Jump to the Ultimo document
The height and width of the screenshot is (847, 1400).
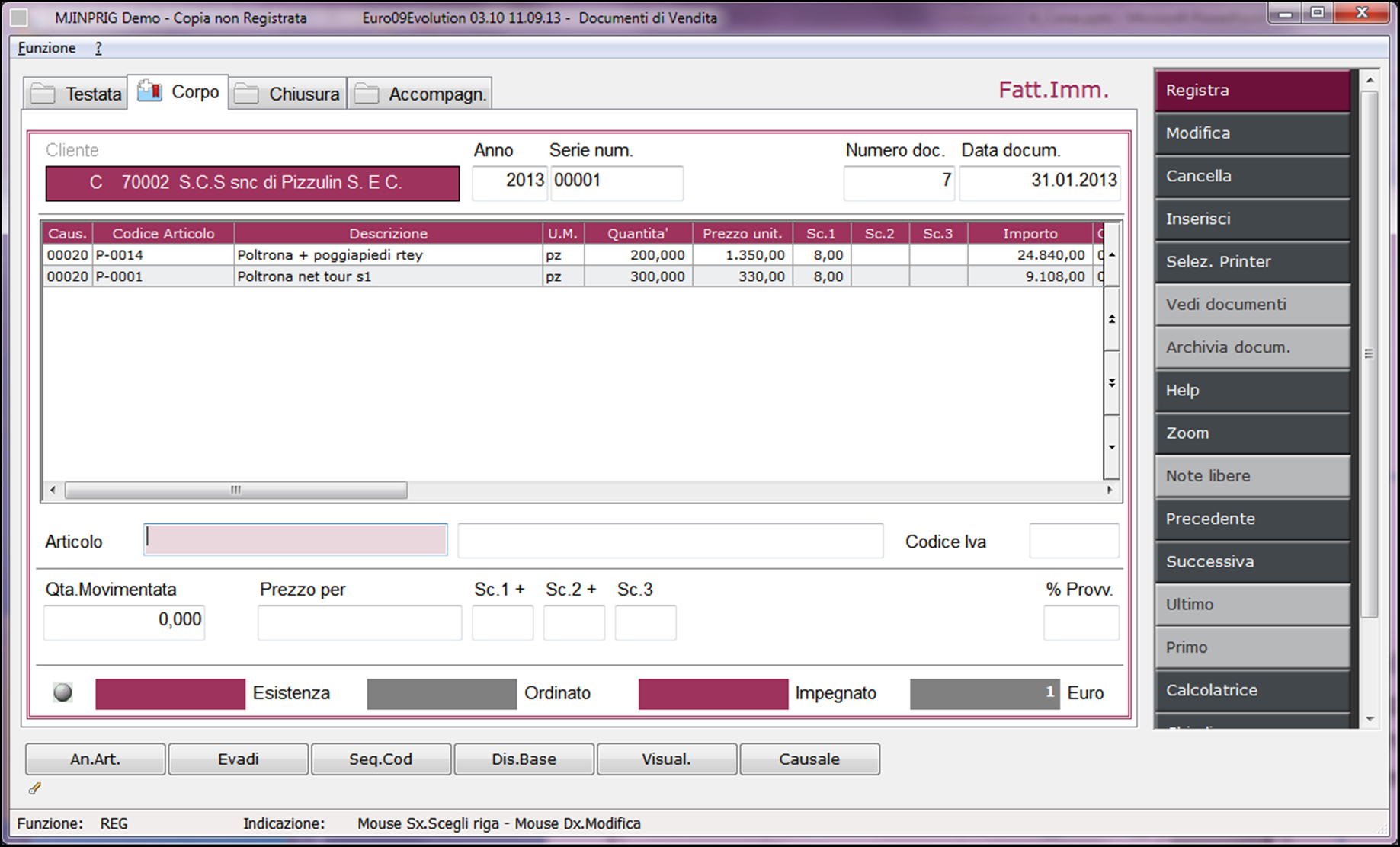[x=1252, y=604]
